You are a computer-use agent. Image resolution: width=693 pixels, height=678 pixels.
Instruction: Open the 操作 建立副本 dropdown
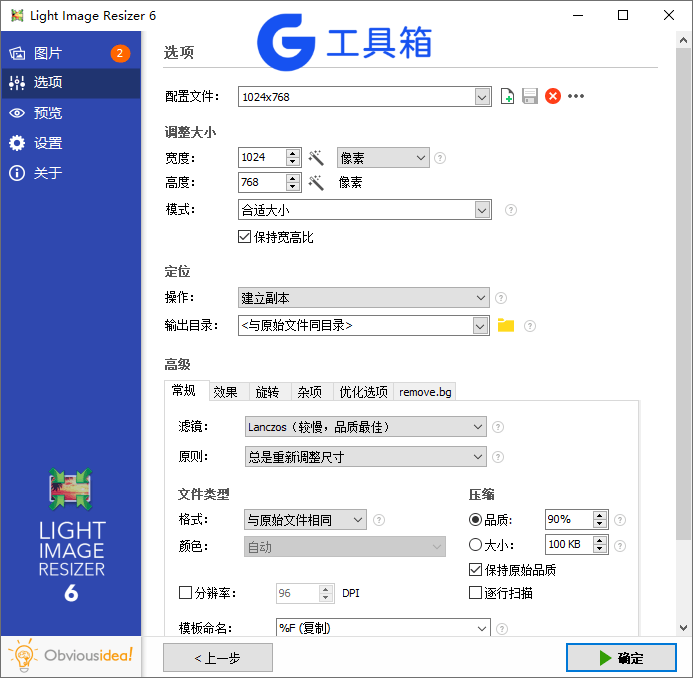tap(363, 298)
